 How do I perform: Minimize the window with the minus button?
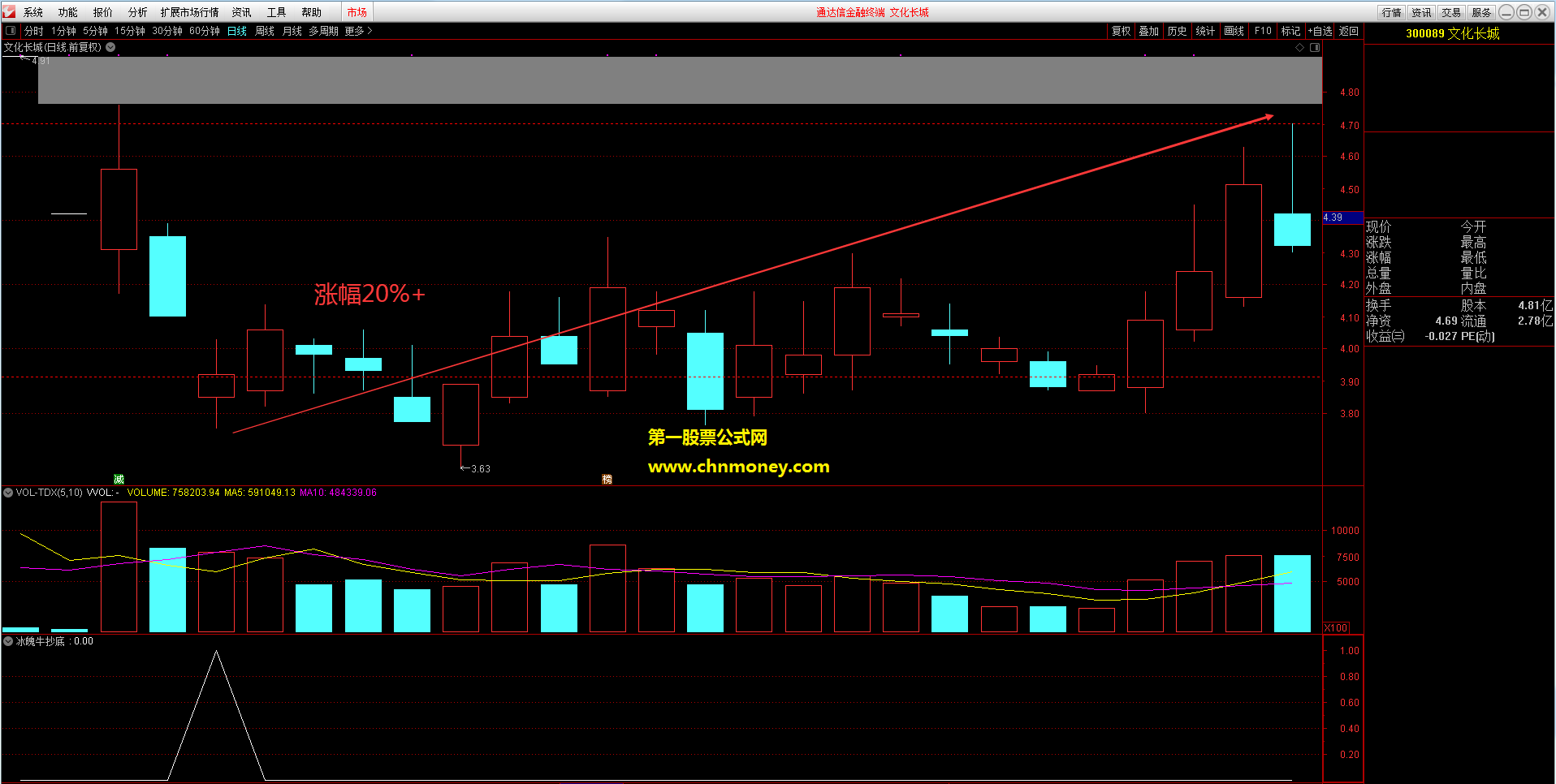(1506, 12)
